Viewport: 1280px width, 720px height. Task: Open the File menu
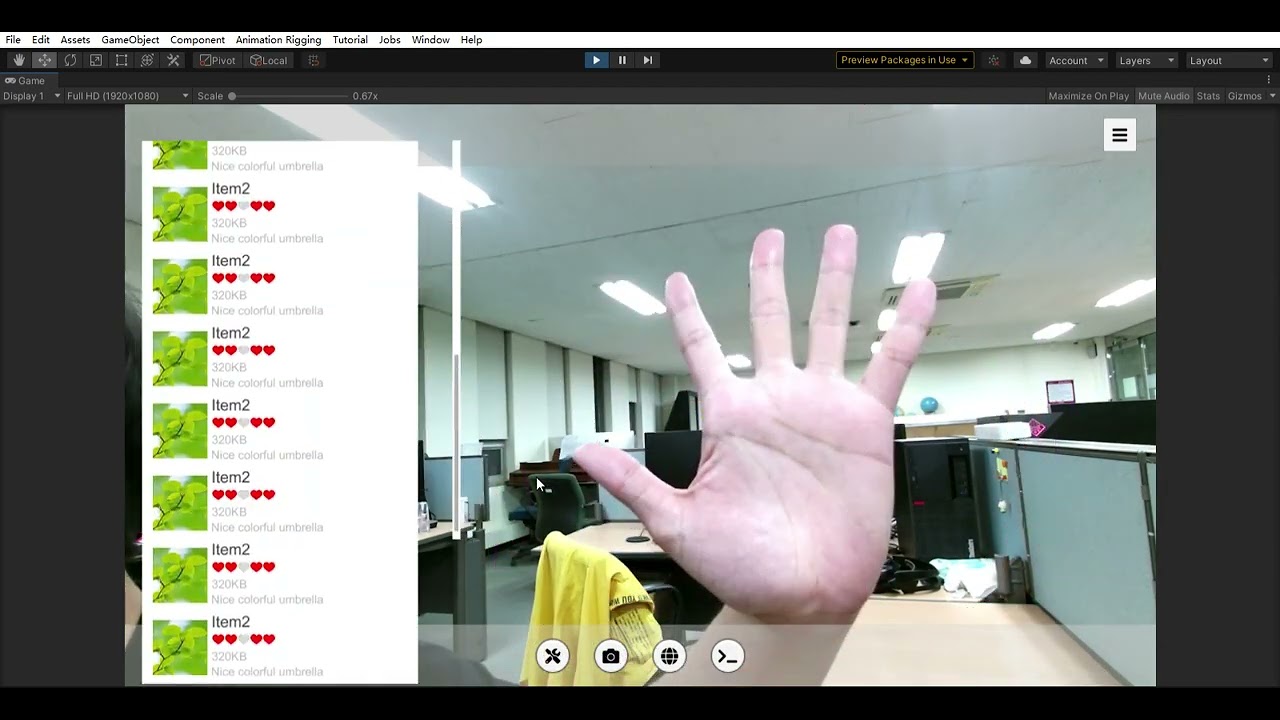[x=13, y=40]
